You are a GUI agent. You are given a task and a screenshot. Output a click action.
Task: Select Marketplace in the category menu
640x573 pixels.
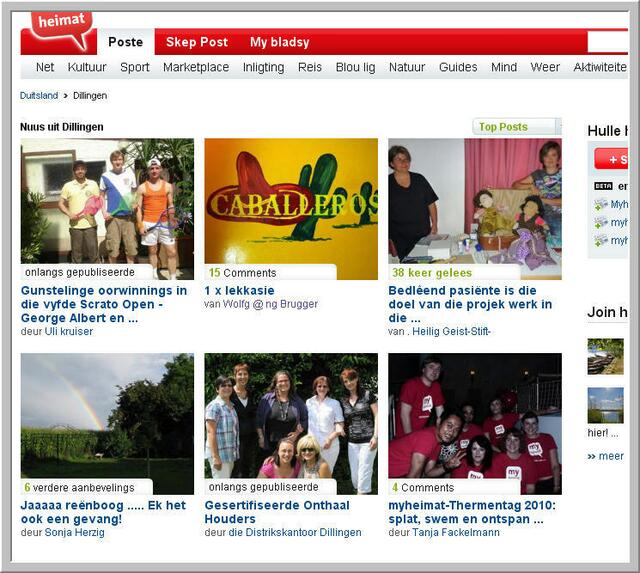pos(196,67)
